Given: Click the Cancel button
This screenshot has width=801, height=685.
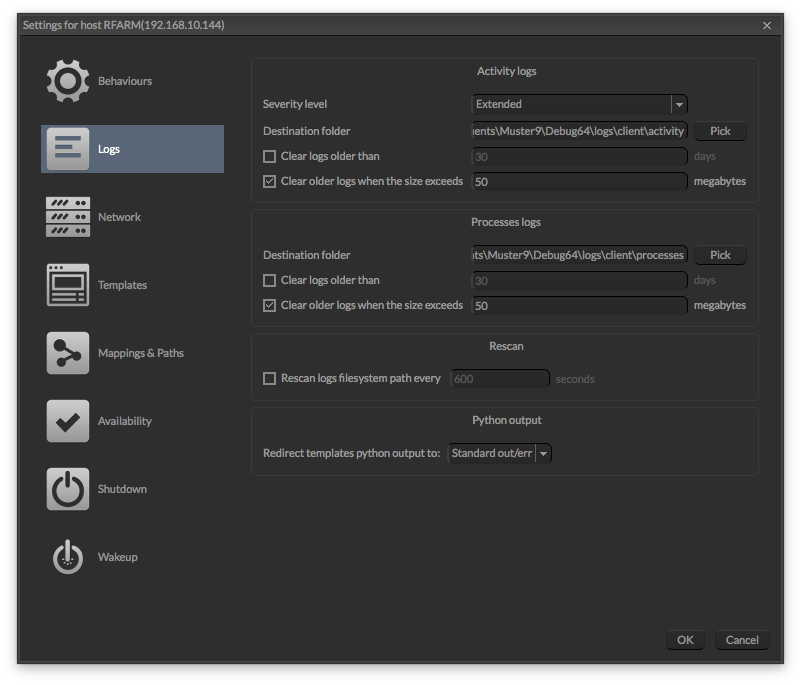Looking at the screenshot, I should [742, 640].
